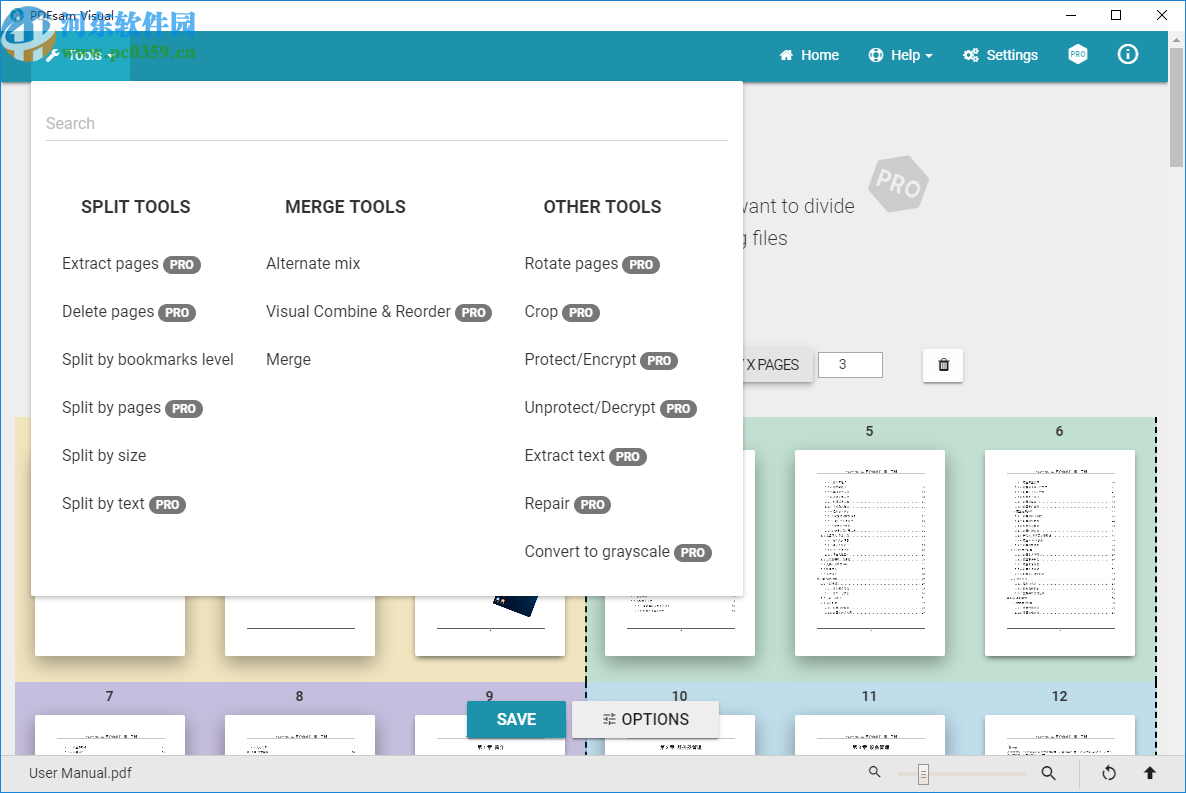The height and width of the screenshot is (793, 1186).
Task: Open Visual Combine & Reorder tool
Action: coord(379,312)
